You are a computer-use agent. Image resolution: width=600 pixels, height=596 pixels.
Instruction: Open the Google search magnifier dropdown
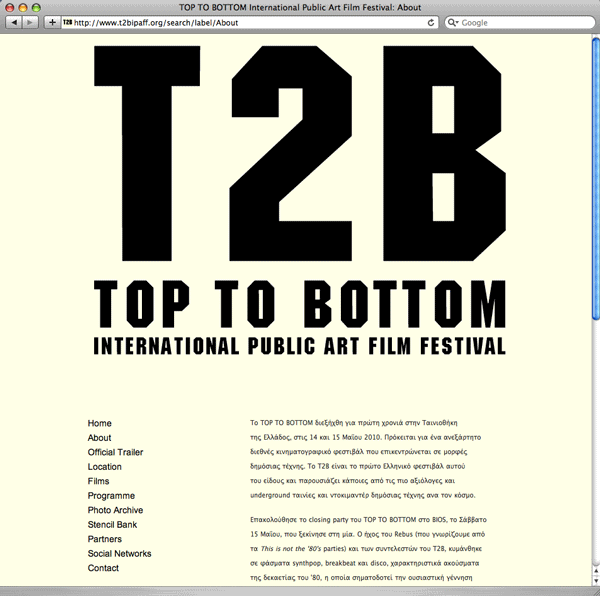(x=453, y=23)
